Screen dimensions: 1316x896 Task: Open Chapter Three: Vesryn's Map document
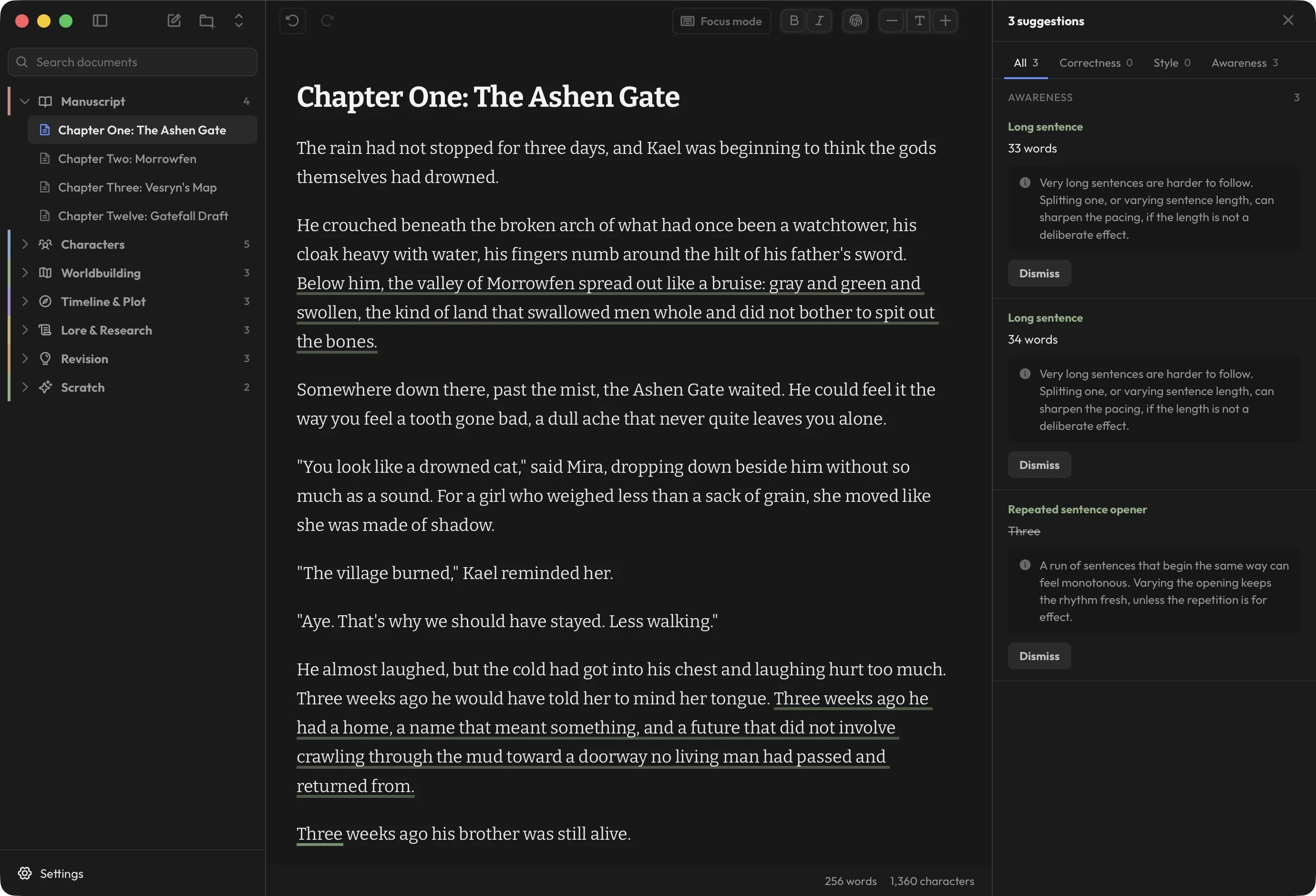(x=142, y=187)
